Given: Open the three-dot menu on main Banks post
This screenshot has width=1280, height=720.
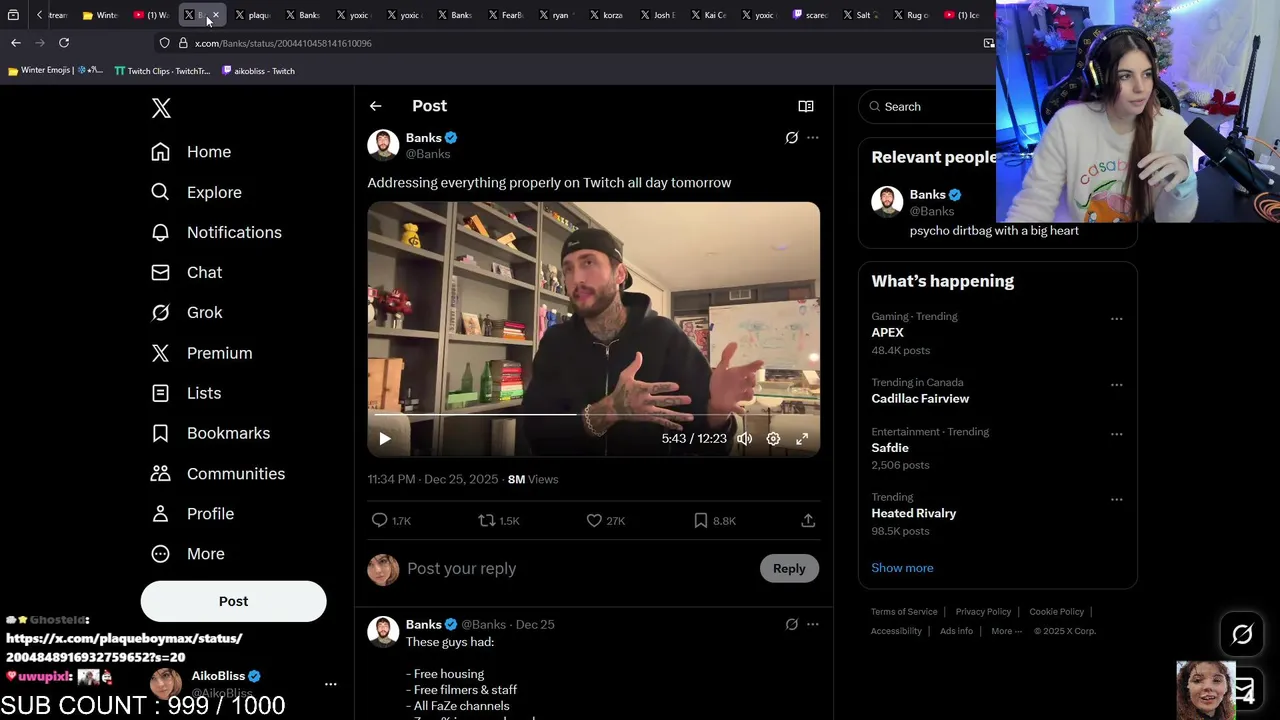Looking at the screenshot, I should (x=813, y=137).
